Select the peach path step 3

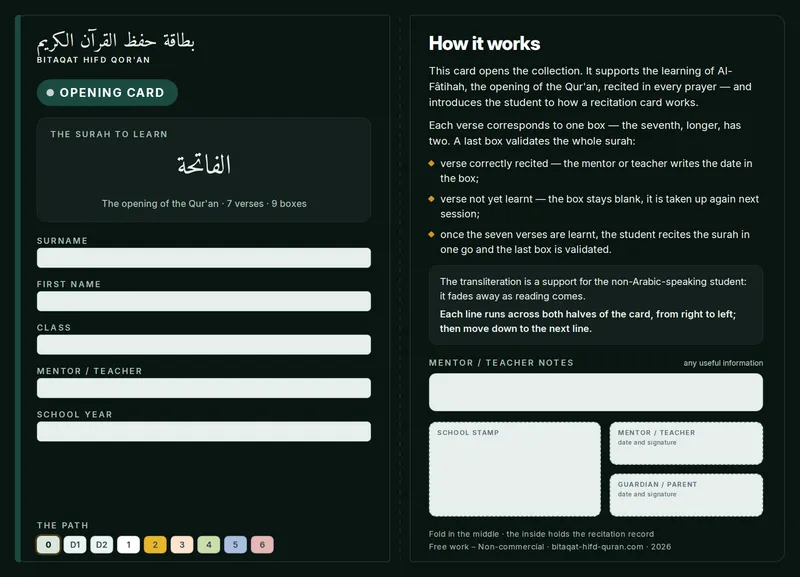click(182, 544)
